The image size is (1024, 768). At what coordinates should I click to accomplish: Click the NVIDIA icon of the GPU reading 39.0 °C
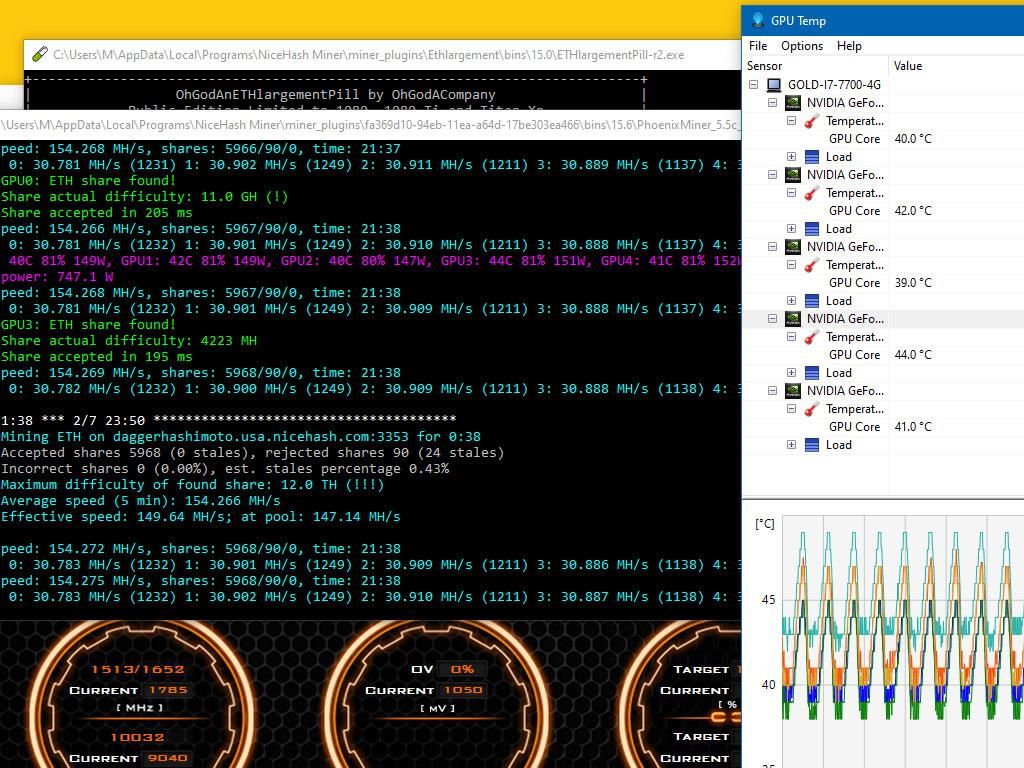793,246
